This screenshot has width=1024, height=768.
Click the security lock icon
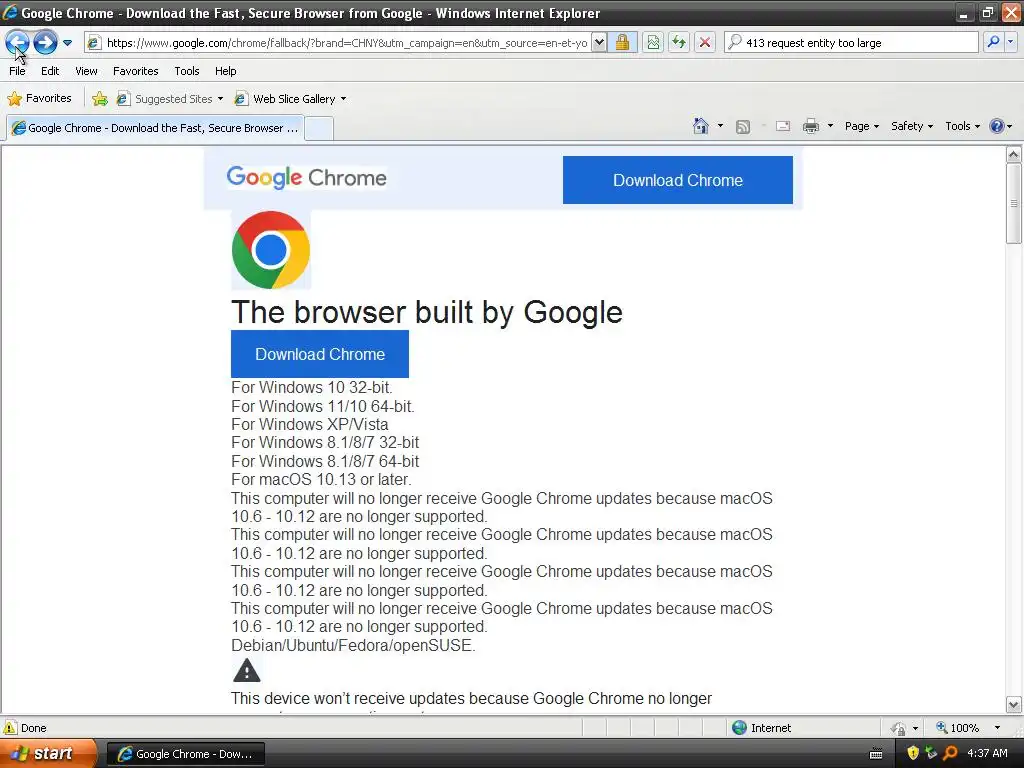coord(622,43)
